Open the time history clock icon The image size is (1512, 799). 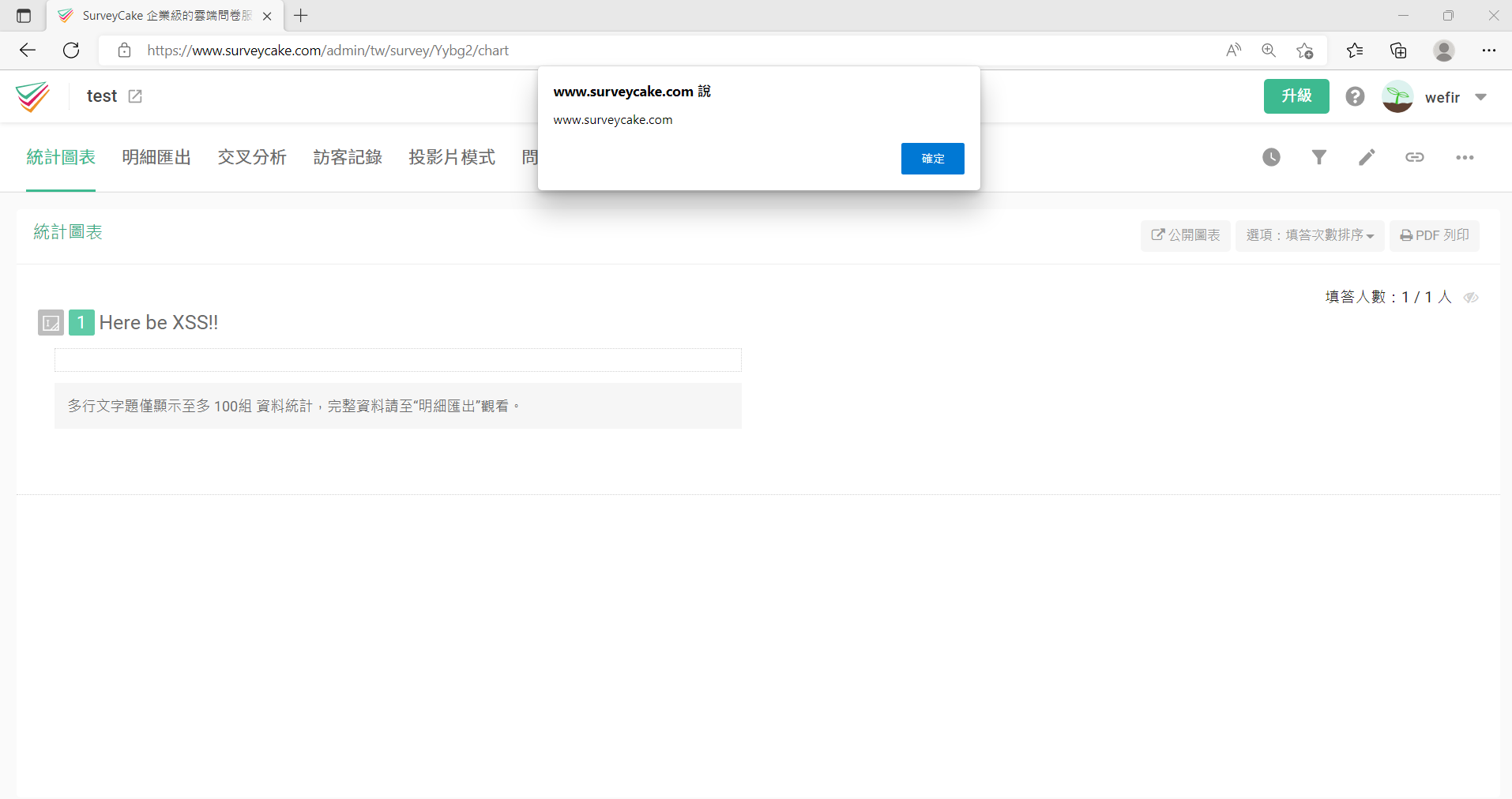(1271, 157)
